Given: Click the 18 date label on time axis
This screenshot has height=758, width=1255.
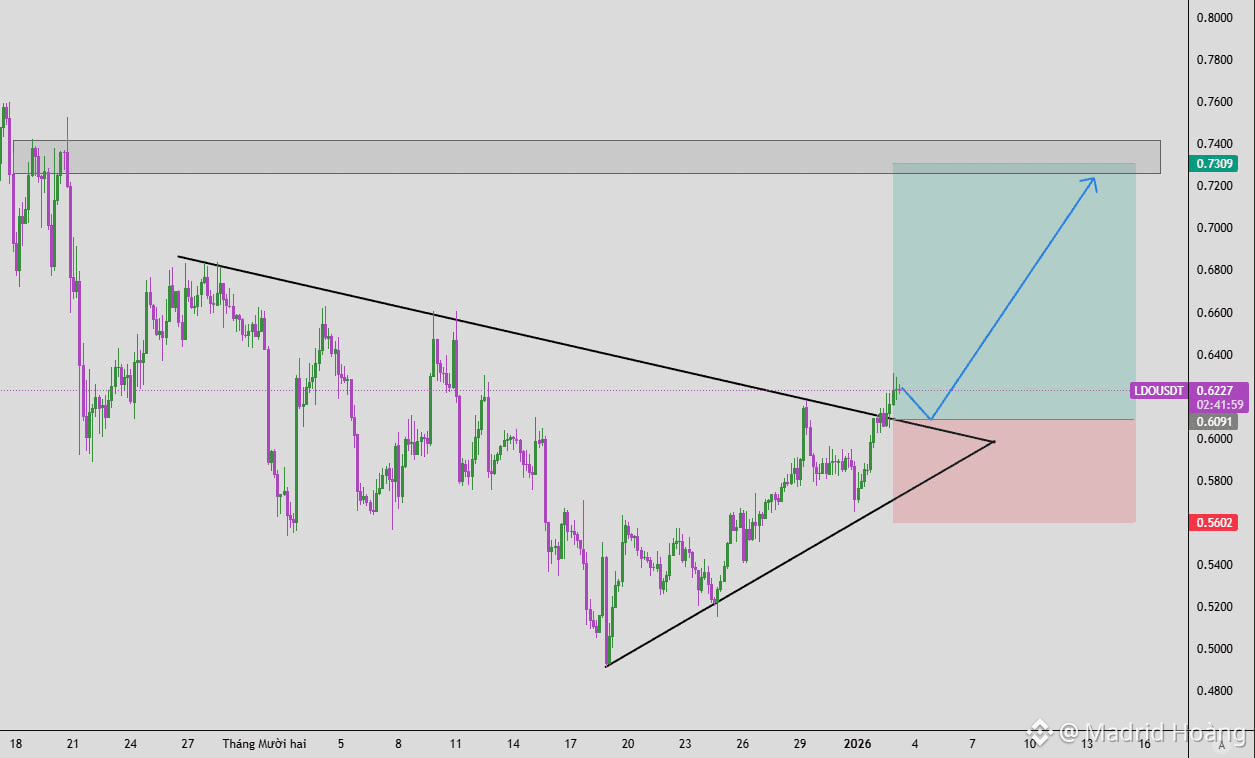Looking at the screenshot, I should pos(15,744).
